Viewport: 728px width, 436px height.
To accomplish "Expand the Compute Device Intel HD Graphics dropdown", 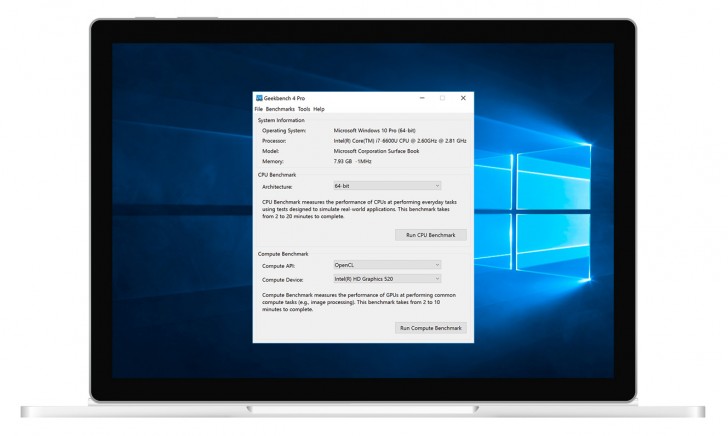I will pyautogui.click(x=387, y=279).
